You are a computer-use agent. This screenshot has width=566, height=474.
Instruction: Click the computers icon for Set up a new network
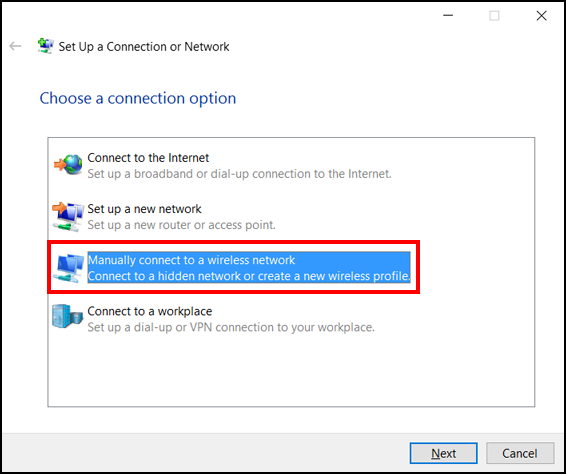click(x=69, y=217)
